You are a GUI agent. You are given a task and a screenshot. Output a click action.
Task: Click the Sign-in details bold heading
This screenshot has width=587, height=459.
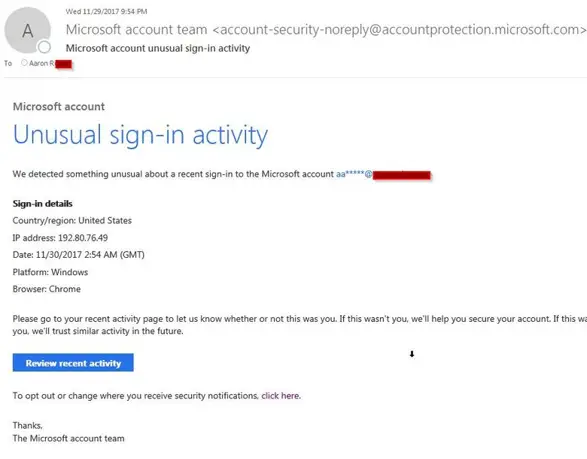[43, 204]
